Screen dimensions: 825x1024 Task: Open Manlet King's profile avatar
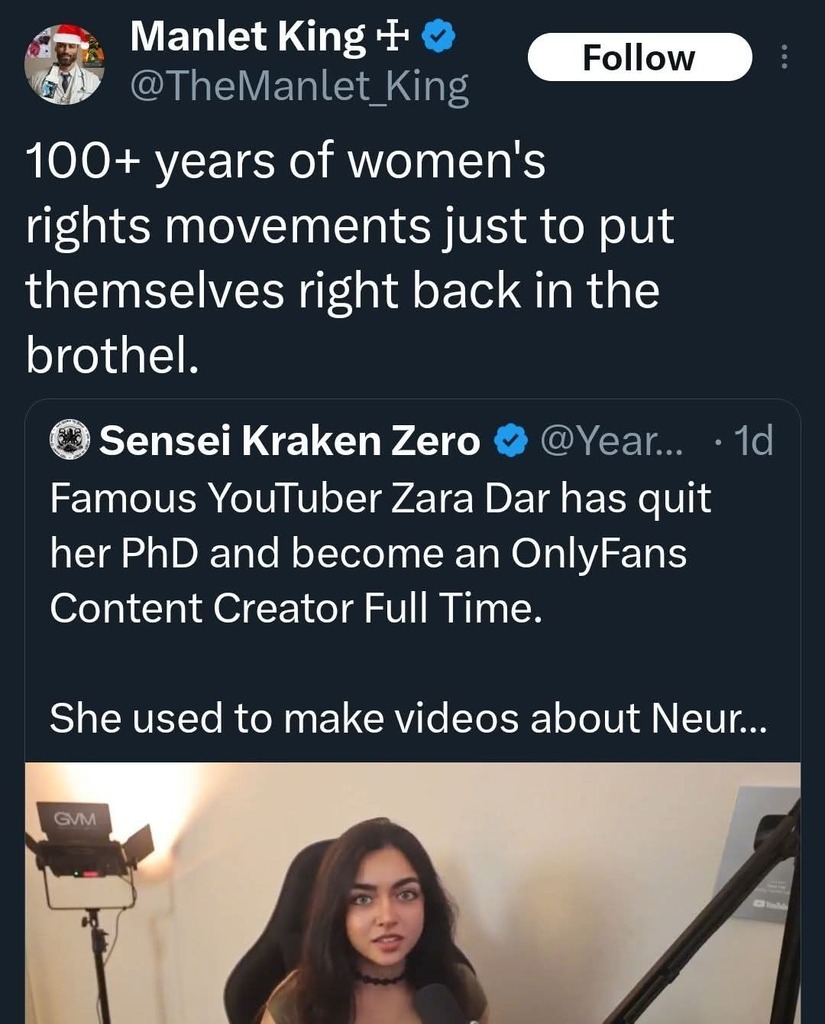pos(64,65)
